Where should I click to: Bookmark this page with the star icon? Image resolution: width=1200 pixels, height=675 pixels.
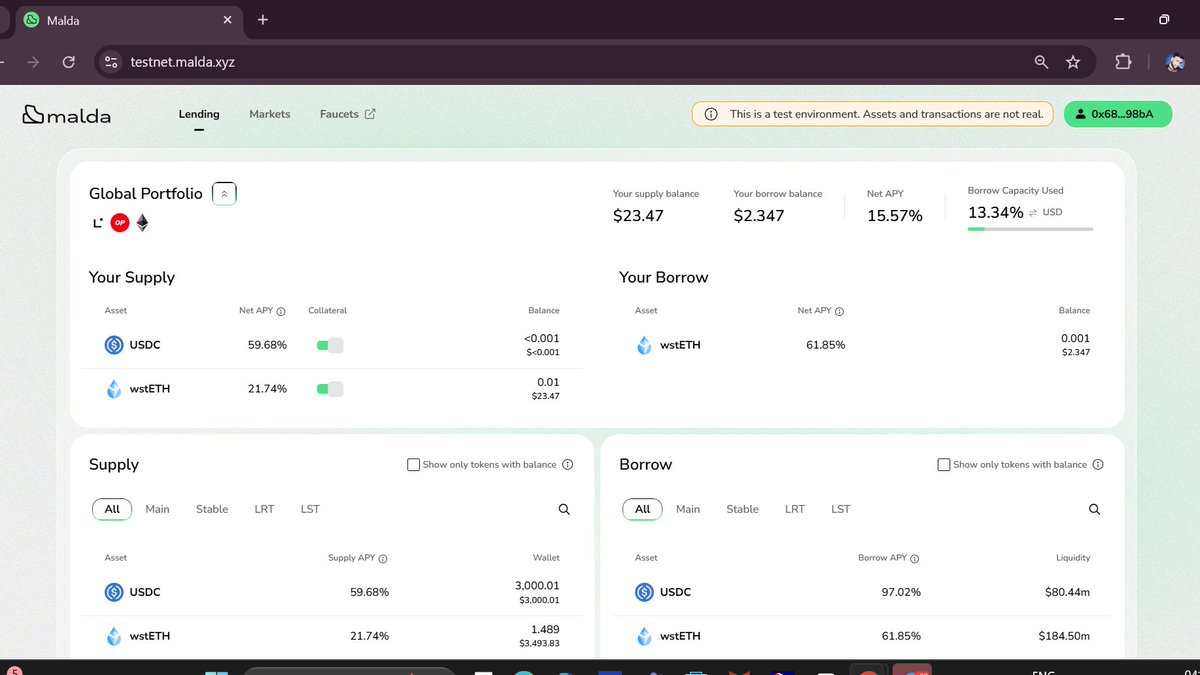[1073, 62]
